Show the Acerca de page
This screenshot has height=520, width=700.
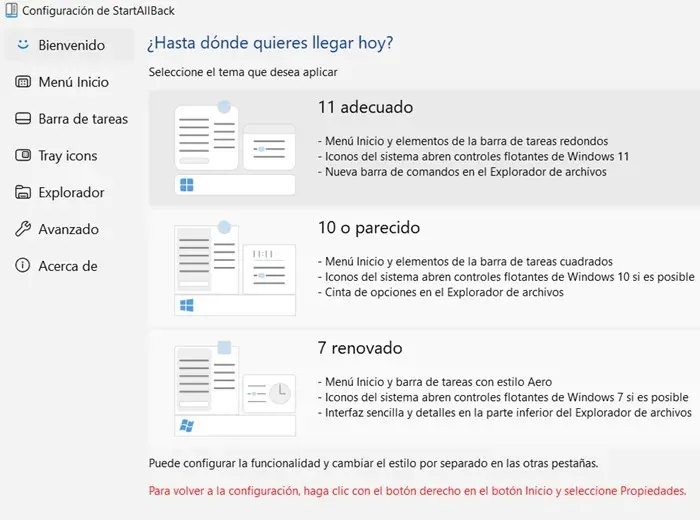point(69,266)
